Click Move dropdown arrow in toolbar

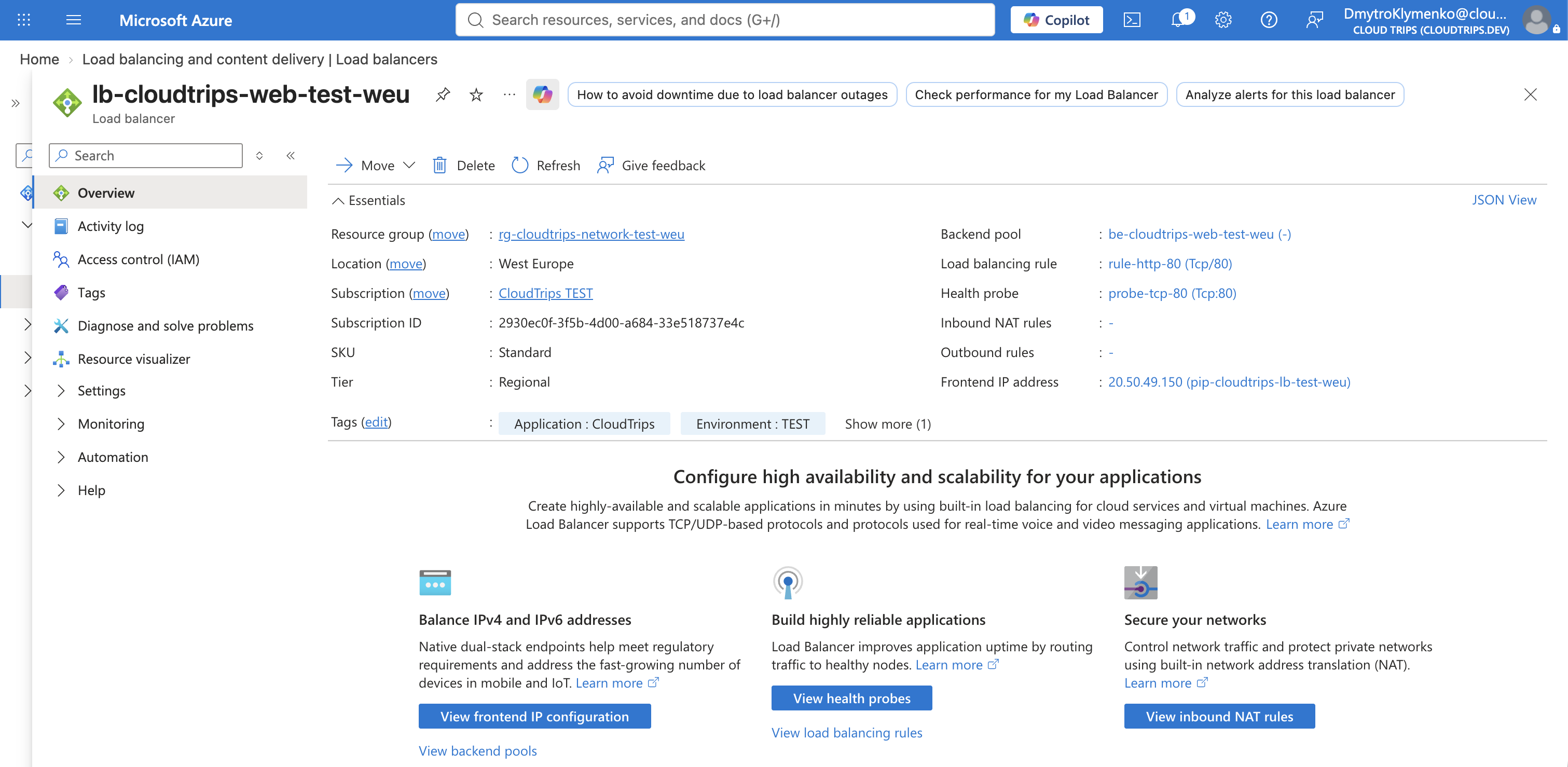click(410, 166)
